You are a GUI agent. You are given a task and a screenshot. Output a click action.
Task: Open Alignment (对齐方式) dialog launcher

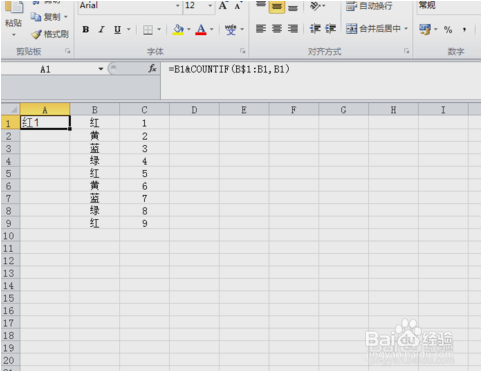(x=406, y=51)
